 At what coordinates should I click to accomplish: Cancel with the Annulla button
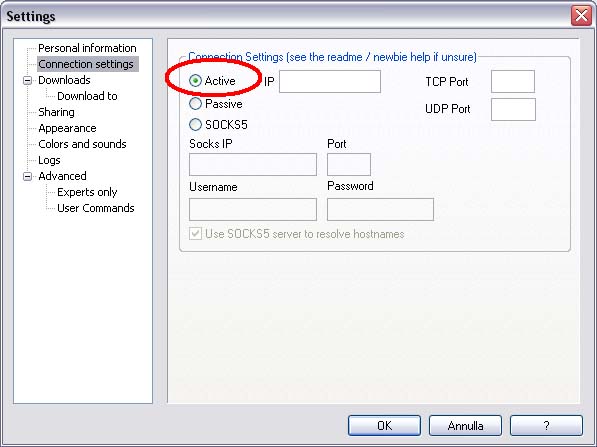click(465, 425)
